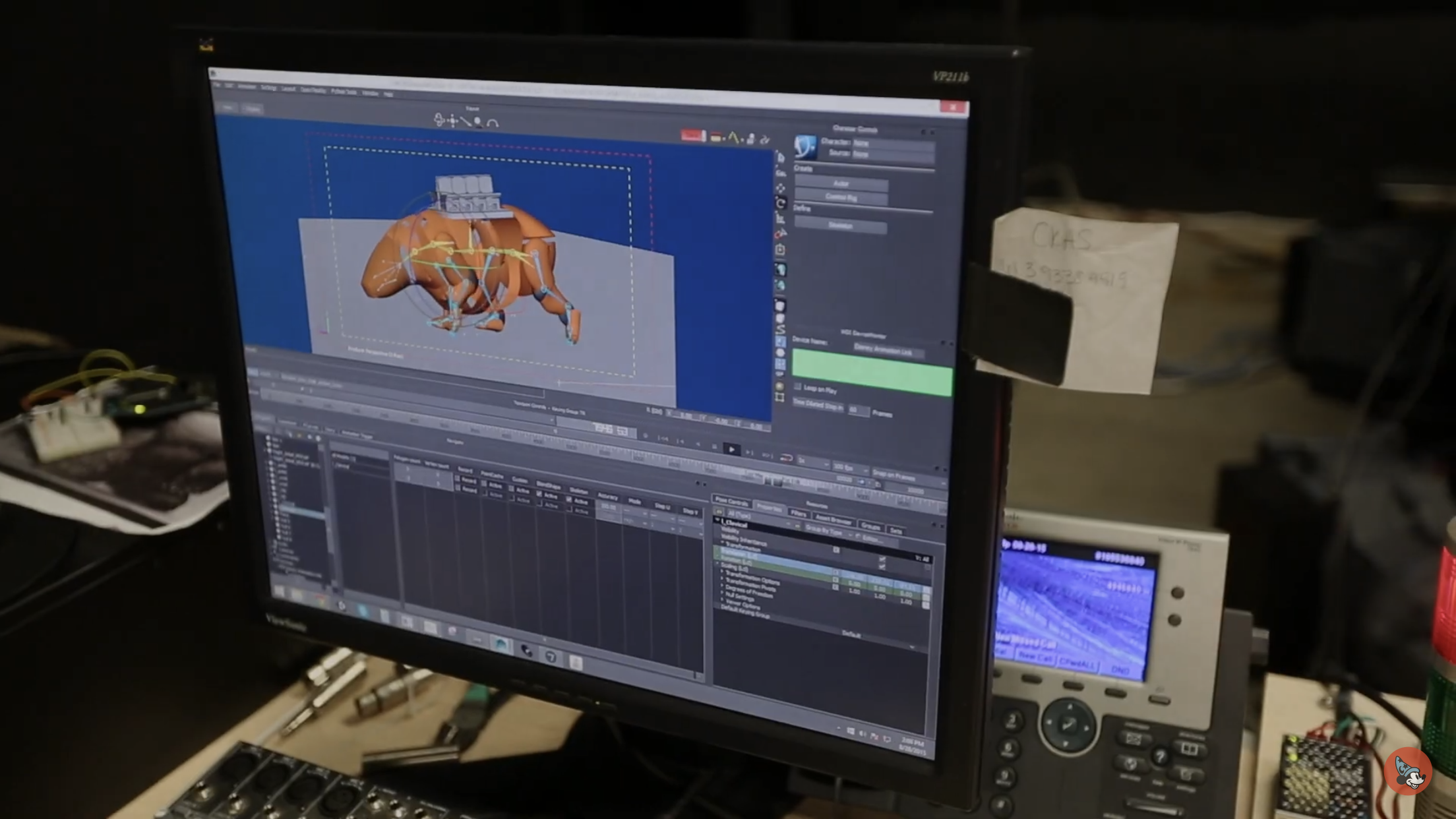Open the File menu

(x=216, y=84)
